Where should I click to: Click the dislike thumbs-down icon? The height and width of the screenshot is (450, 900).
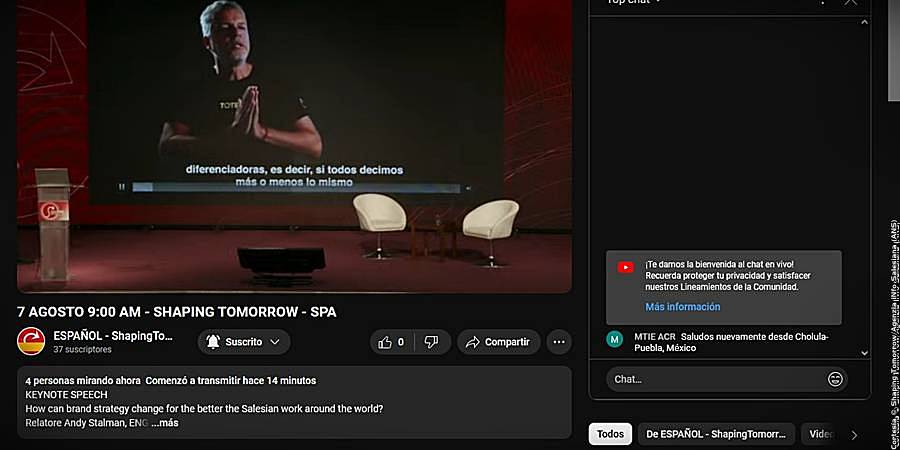point(431,342)
